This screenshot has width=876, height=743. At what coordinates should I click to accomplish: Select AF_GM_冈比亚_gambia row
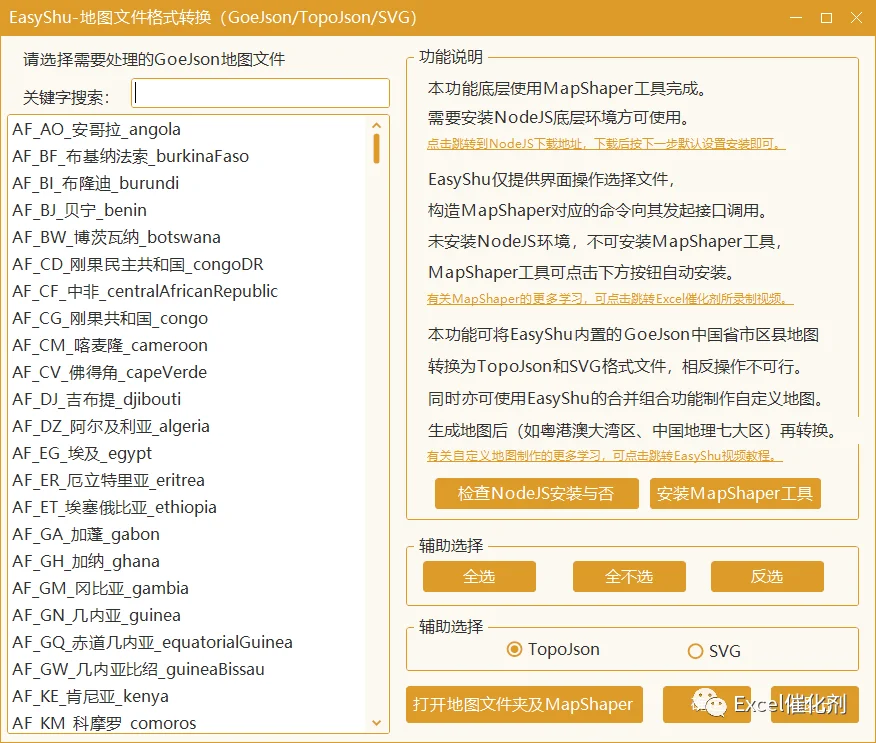click(x=189, y=588)
